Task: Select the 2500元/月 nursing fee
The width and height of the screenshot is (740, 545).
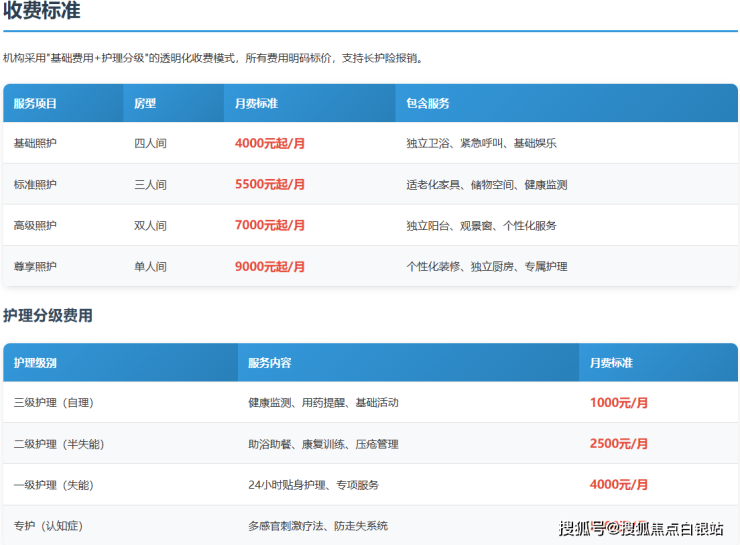Action: pos(619,444)
